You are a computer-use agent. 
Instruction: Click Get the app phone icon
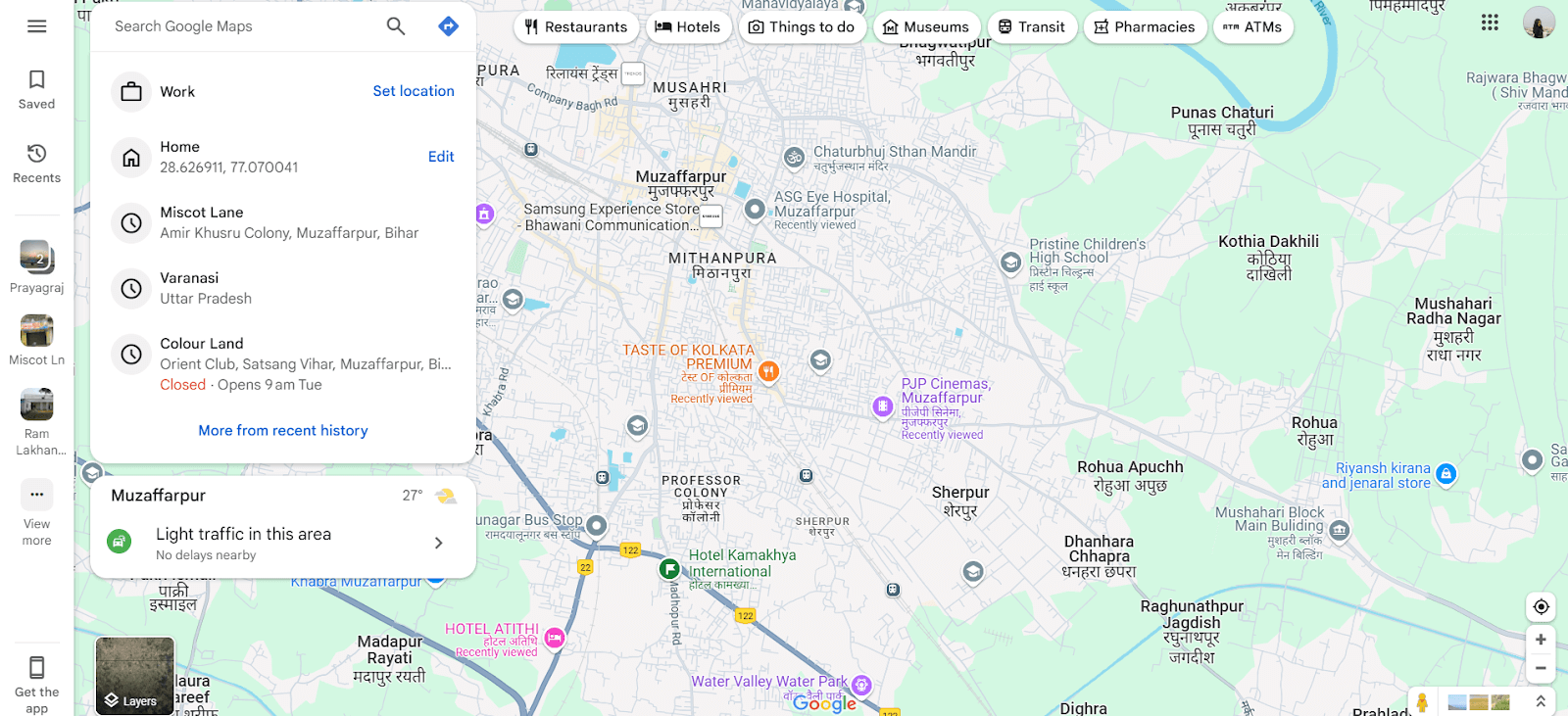(36, 668)
